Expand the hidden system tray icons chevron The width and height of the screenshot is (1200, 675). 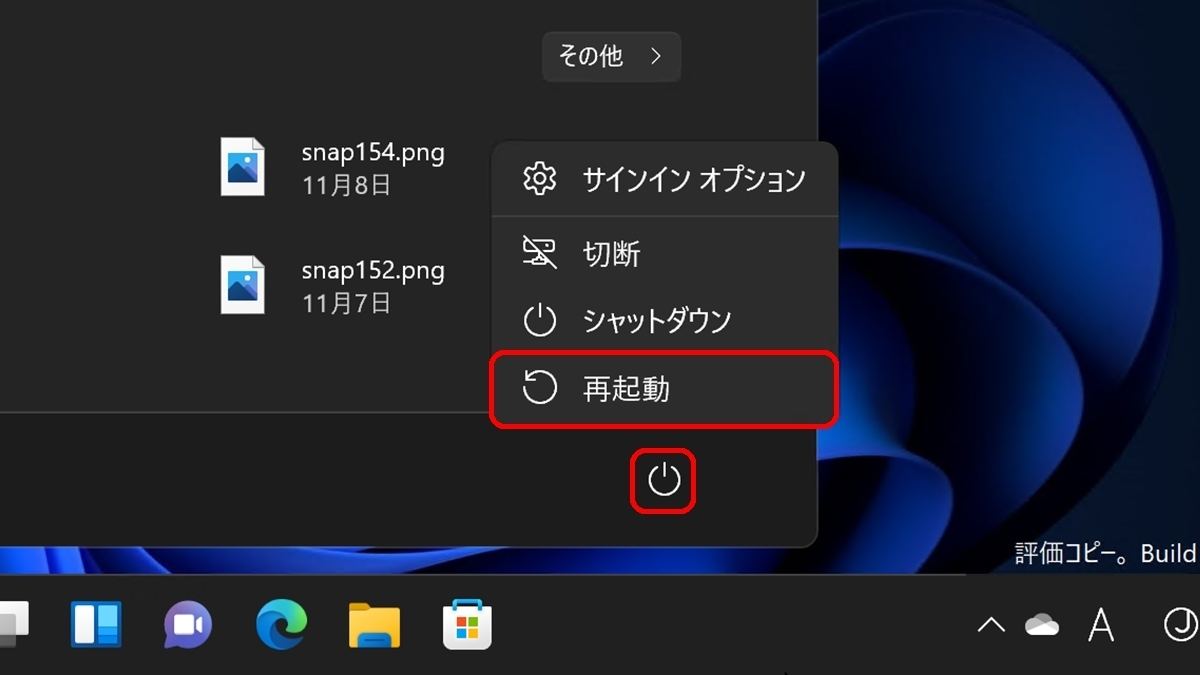click(991, 626)
